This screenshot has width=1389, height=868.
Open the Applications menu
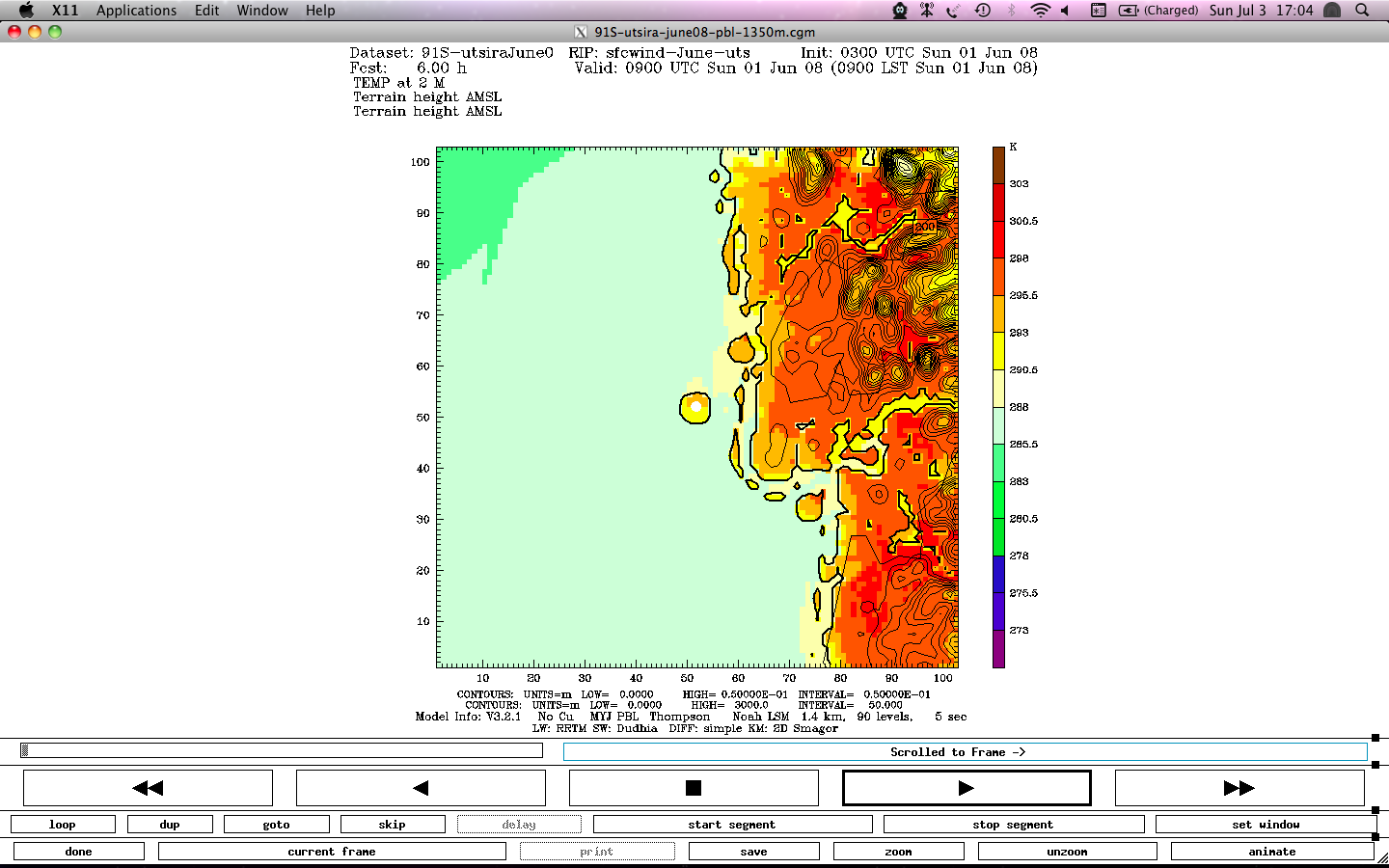tap(136, 11)
